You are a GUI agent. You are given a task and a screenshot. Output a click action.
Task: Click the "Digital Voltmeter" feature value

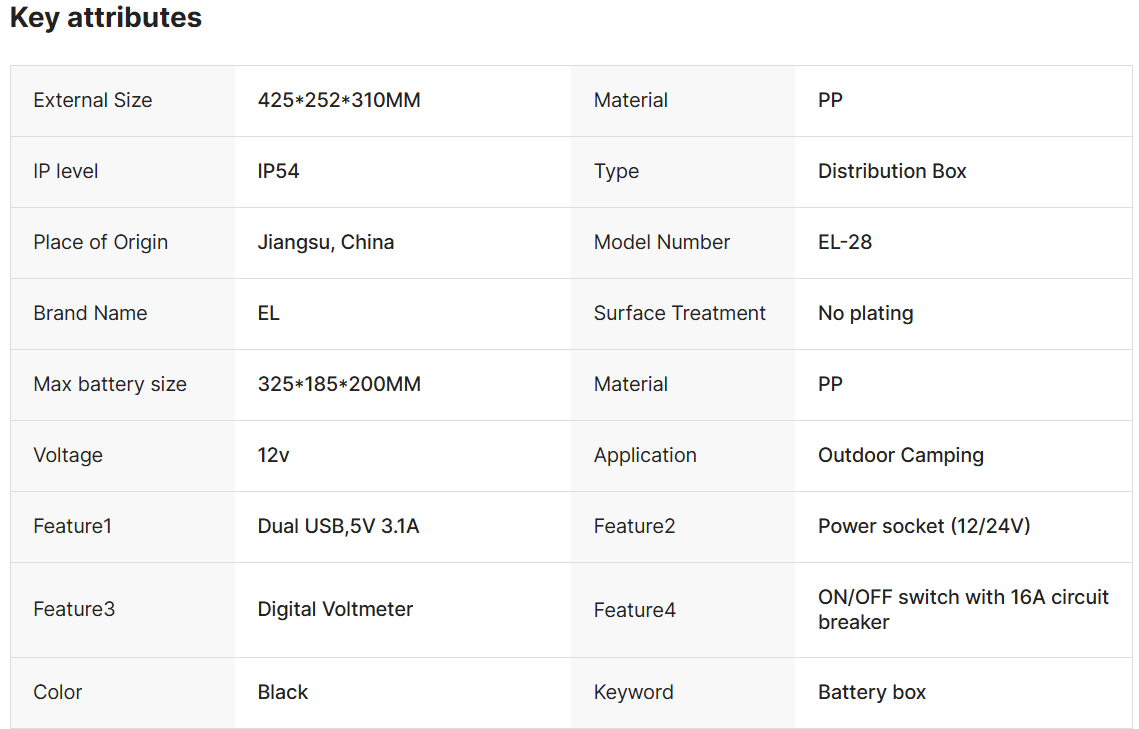(x=335, y=609)
